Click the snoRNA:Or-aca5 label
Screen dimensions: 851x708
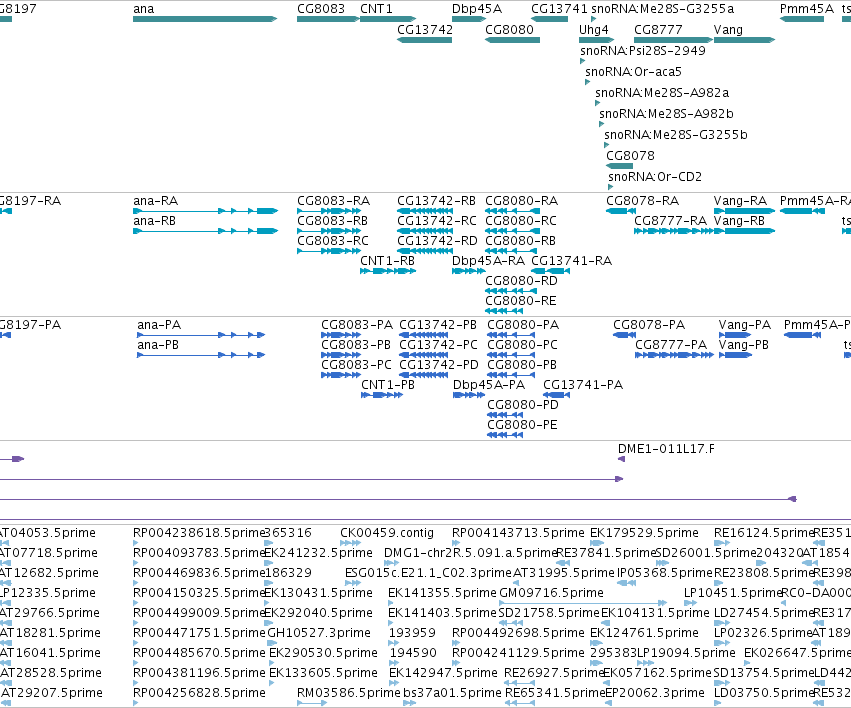[x=633, y=72]
